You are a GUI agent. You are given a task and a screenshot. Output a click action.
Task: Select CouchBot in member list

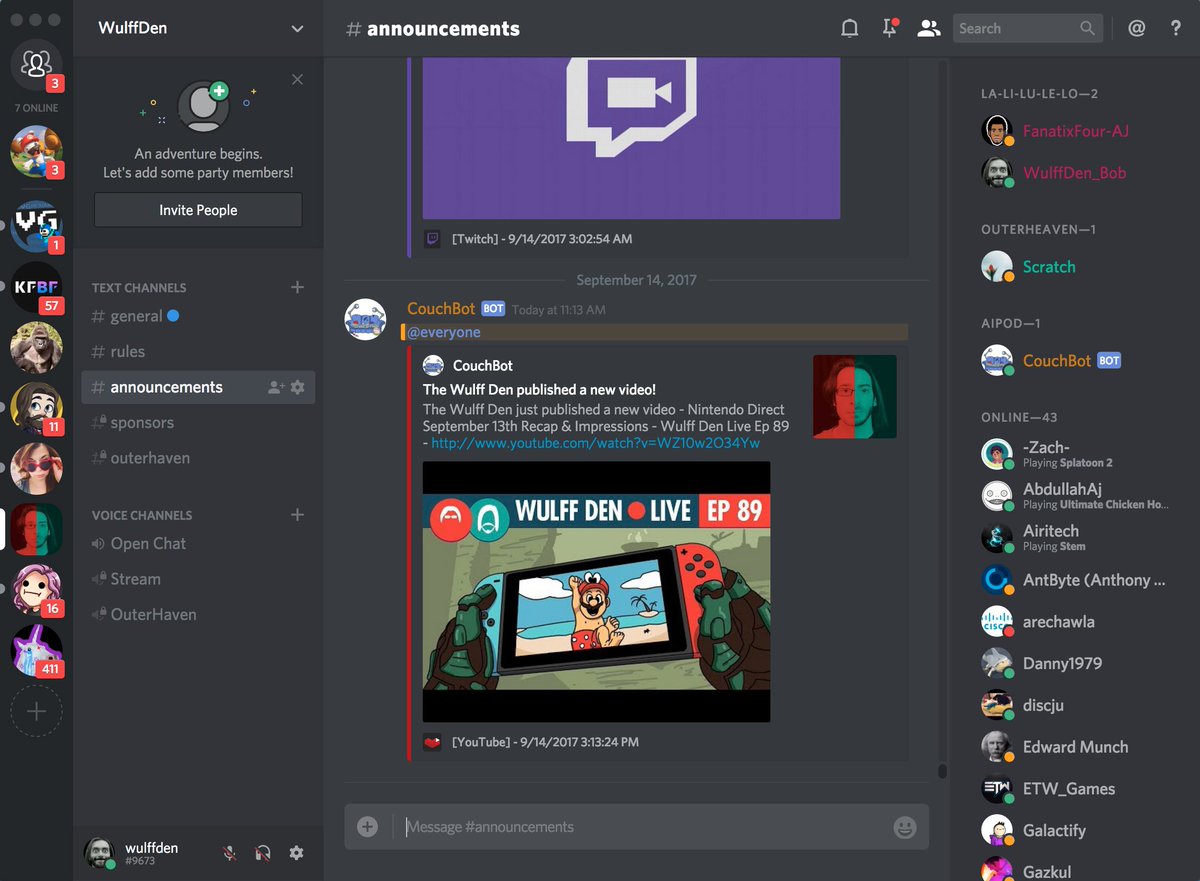(1068, 361)
